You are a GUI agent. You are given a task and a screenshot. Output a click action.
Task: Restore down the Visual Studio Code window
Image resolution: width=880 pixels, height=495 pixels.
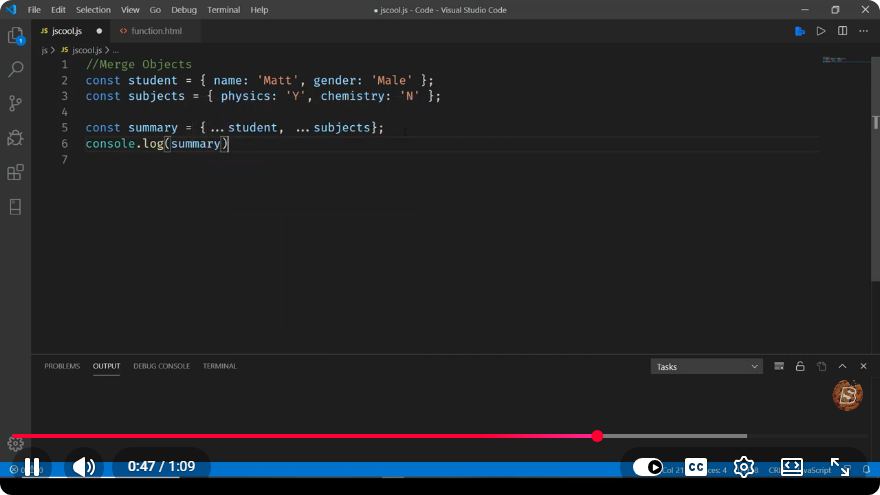(x=835, y=10)
